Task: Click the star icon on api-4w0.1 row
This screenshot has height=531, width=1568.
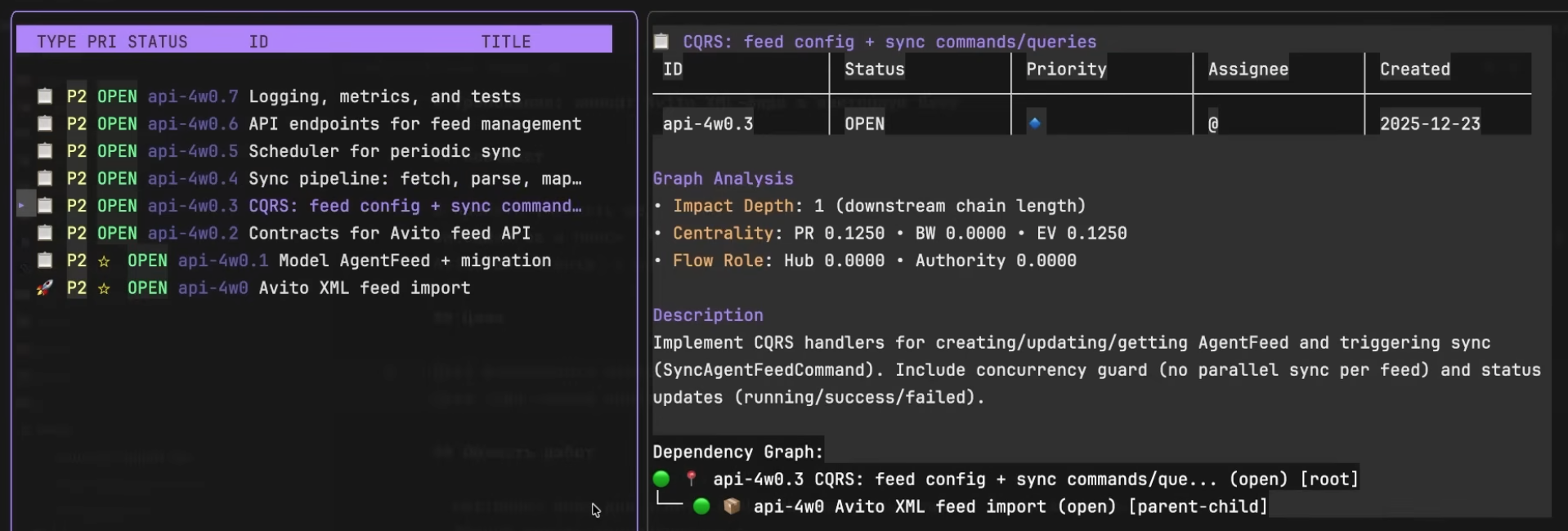Action: 104,261
